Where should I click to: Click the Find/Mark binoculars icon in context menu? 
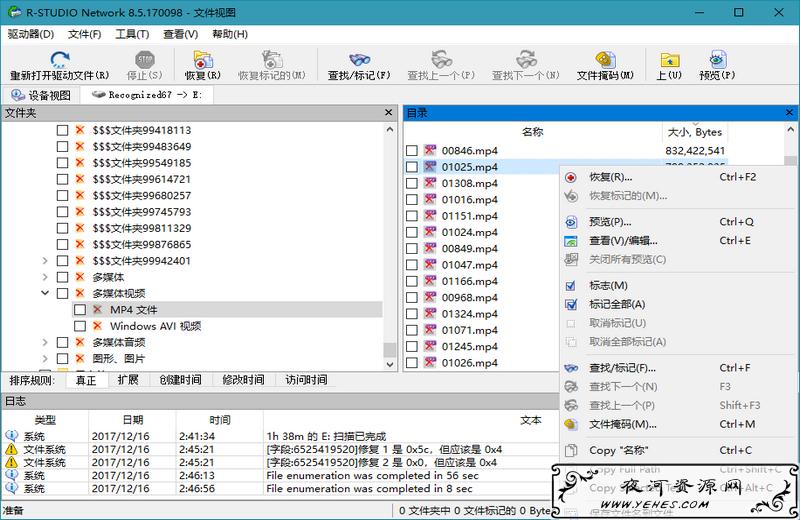point(571,368)
